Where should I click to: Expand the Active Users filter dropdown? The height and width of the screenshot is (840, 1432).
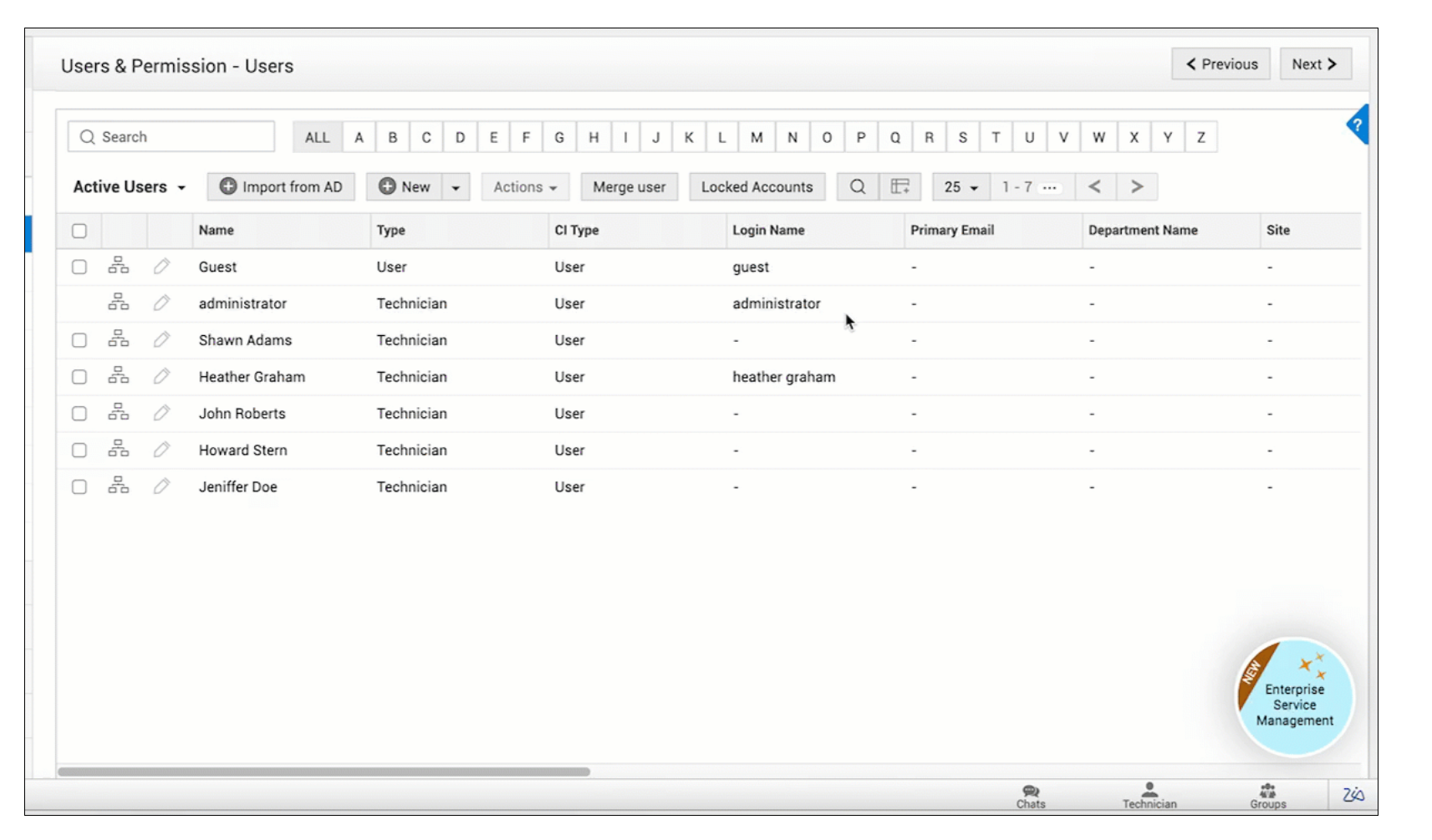click(130, 187)
